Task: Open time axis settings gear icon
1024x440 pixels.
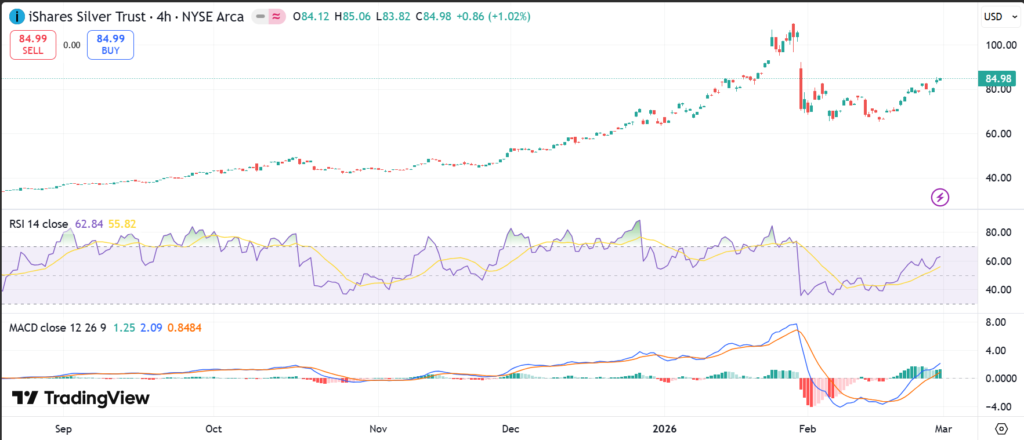Action: pyautogui.click(x=996, y=427)
